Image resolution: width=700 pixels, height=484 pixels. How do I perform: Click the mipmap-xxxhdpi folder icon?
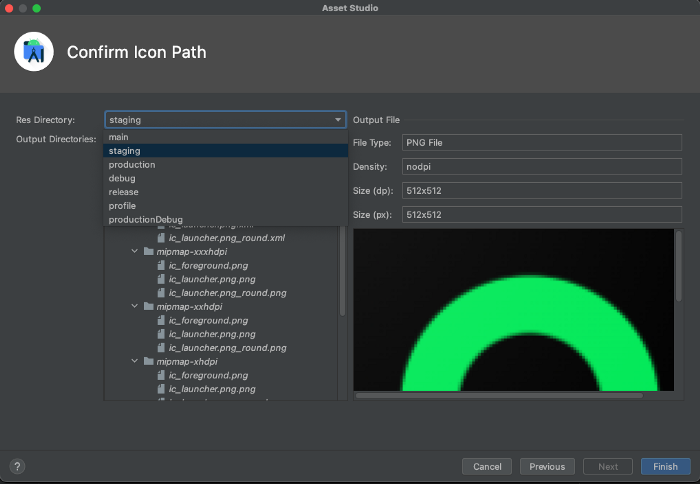click(149, 251)
